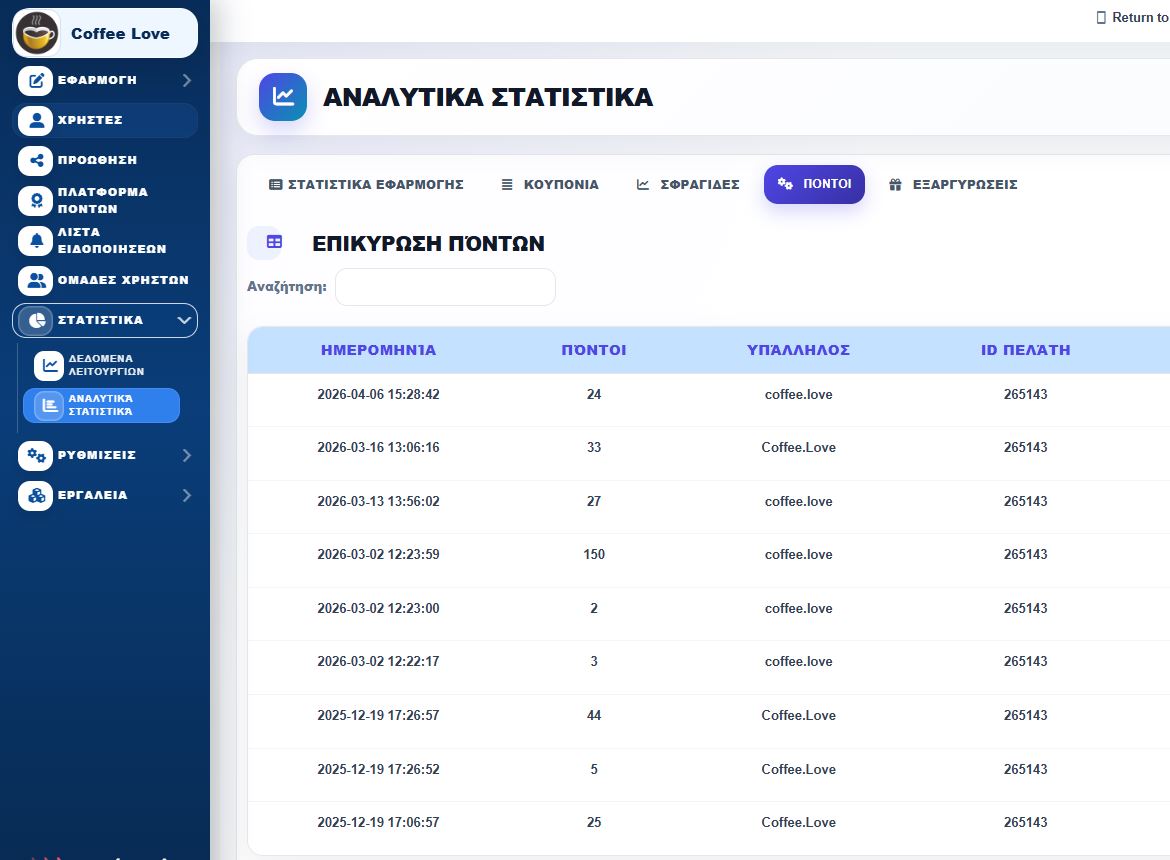Image resolution: width=1170 pixels, height=860 pixels.
Task: Click the ΔΕΔΟΜΕΝΑ ΛΕΙΤΟΥΡΓΙΩΝ chart icon
Action: coord(49,365)
